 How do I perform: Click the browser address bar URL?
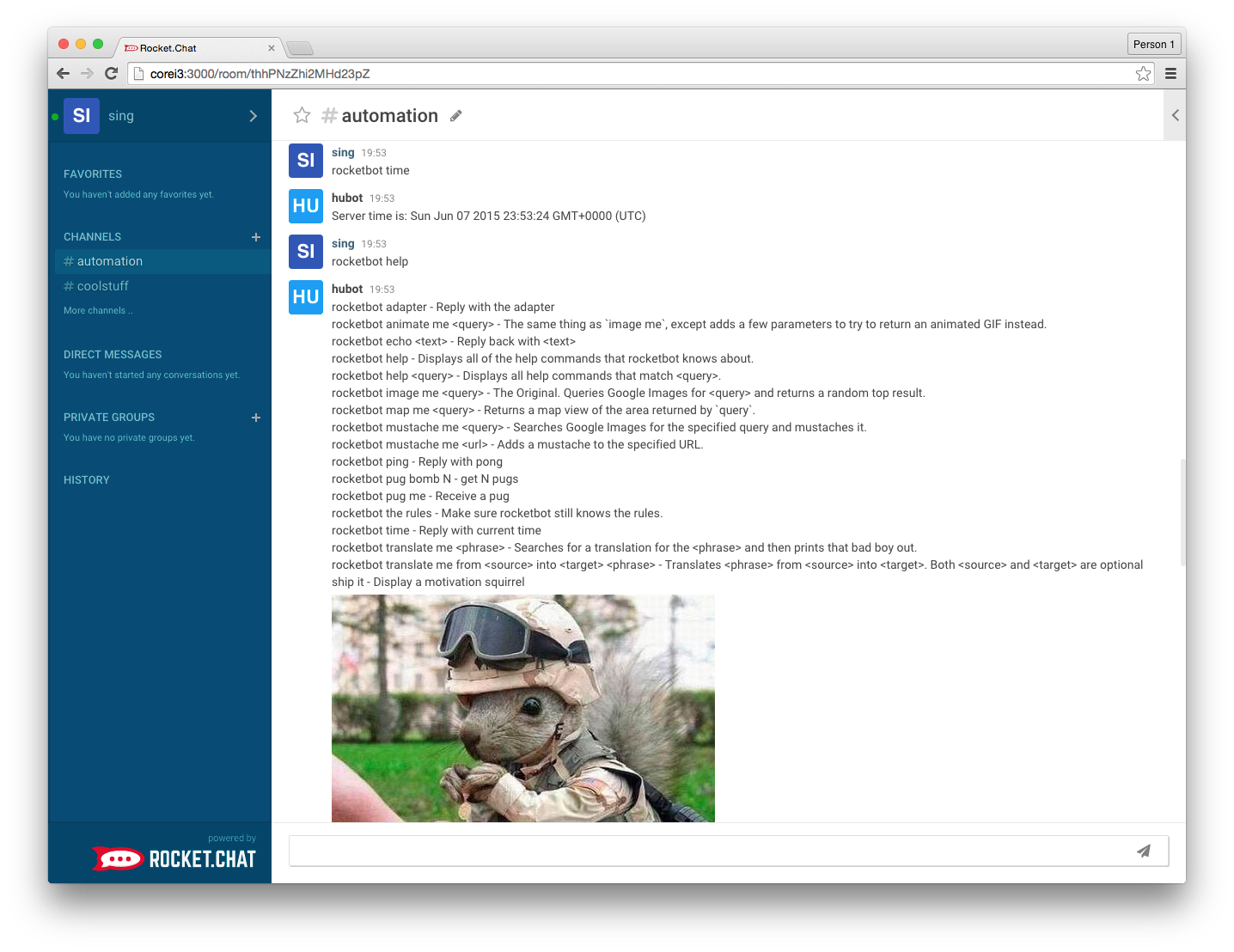pos(260,74)
